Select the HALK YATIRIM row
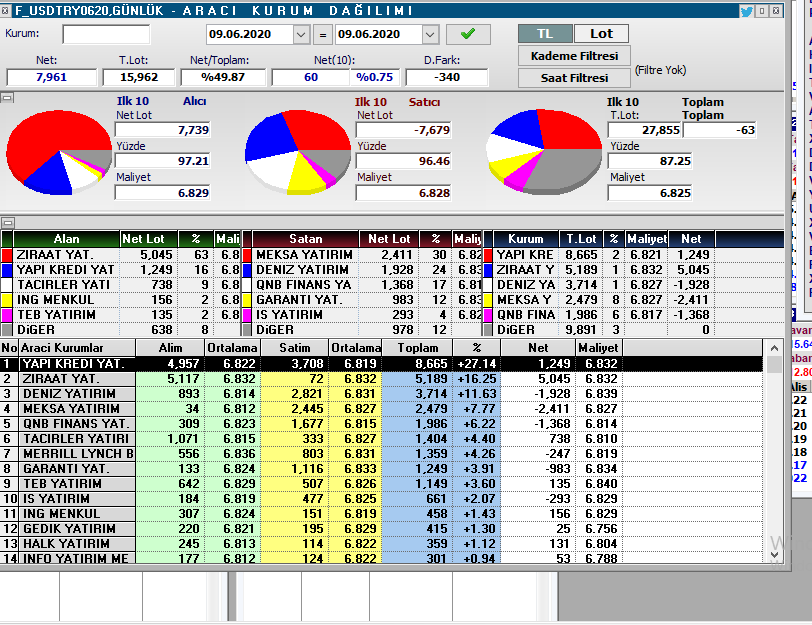Image resolution: width=812 pixels, height=625 pixels. point(382,544)
